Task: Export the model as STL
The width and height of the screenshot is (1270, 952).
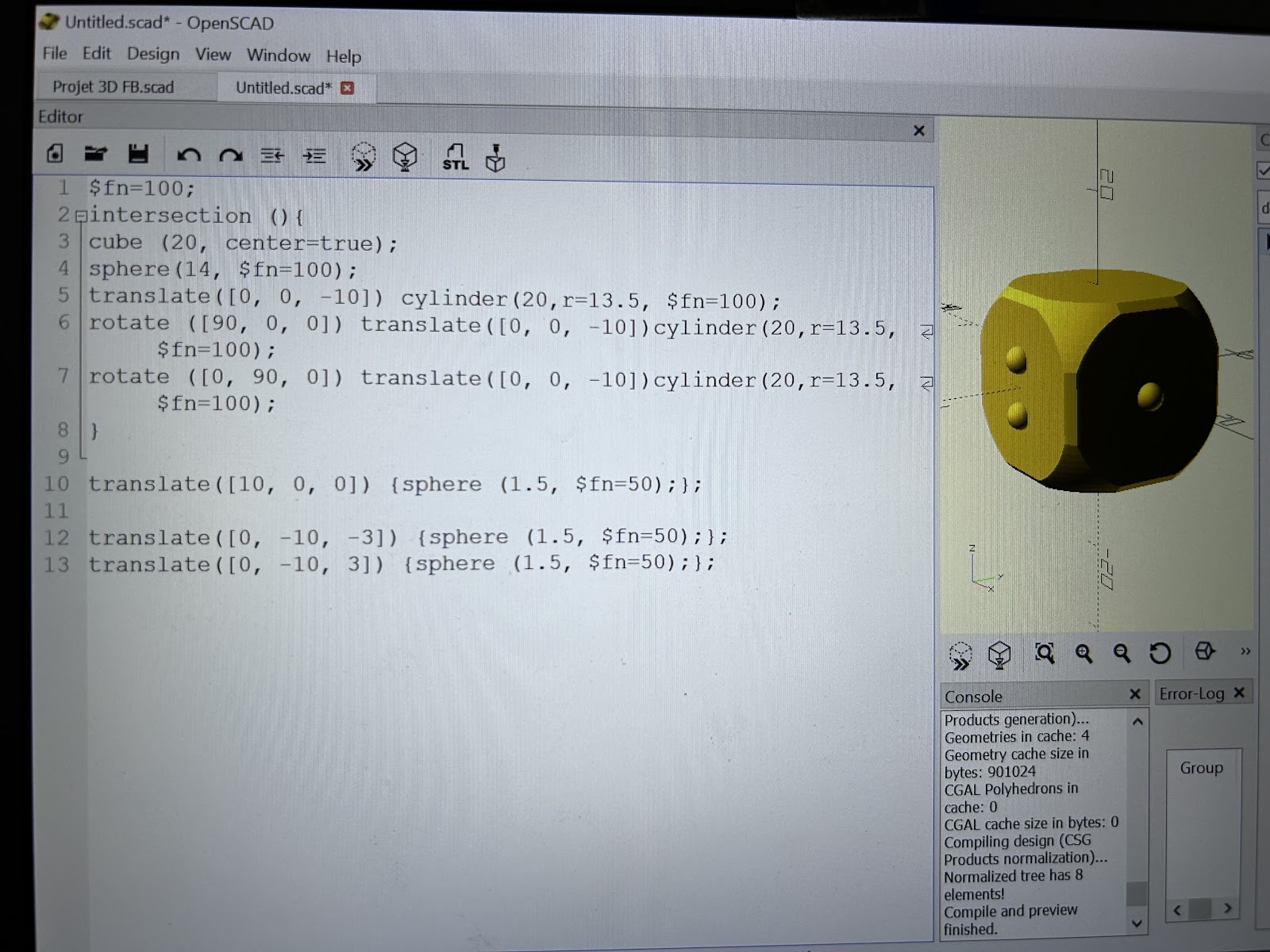Action: pos(456,156)
